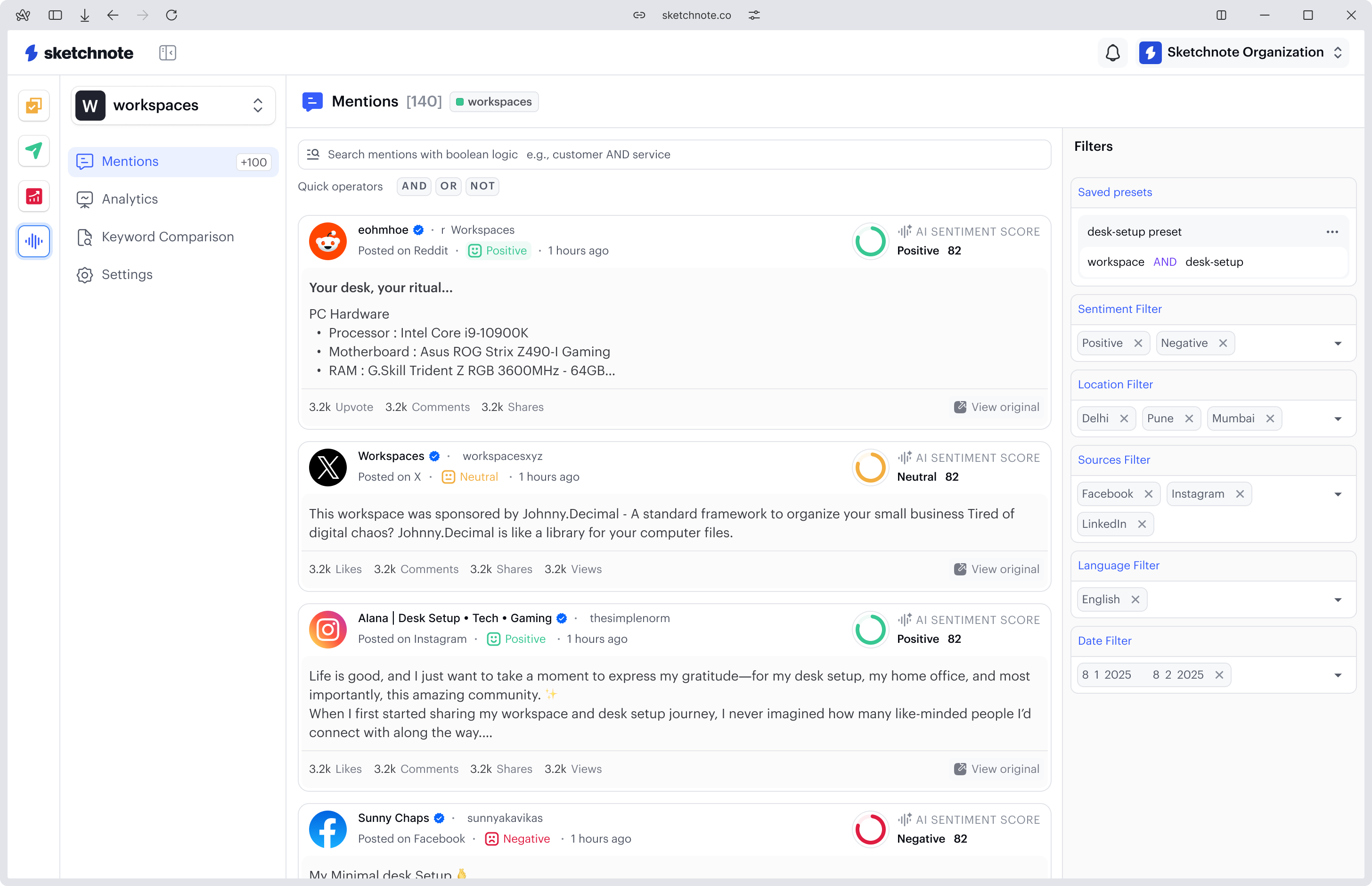This screenshot has height=886, width=1372.
Task: Insert the AND quick operator
Action: tap(414, 187)
